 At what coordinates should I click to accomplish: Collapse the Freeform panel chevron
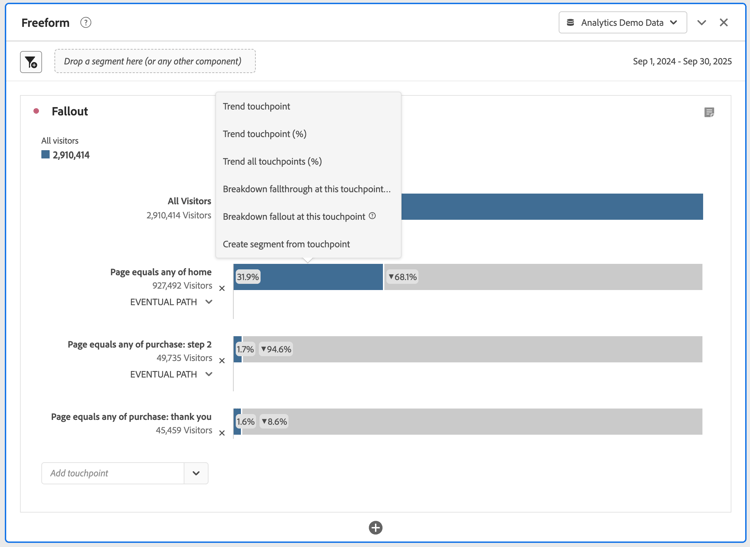[x=702, y=23]
